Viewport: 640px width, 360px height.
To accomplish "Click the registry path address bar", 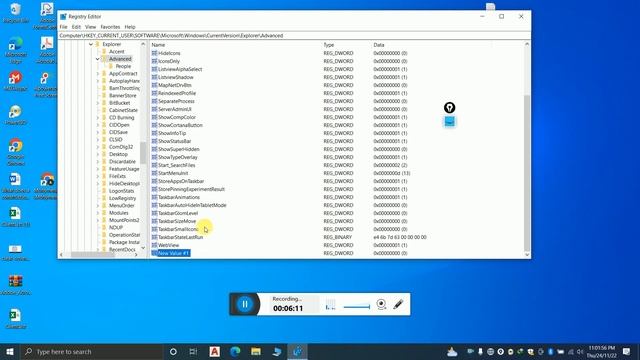I will [x=294, y=36].
